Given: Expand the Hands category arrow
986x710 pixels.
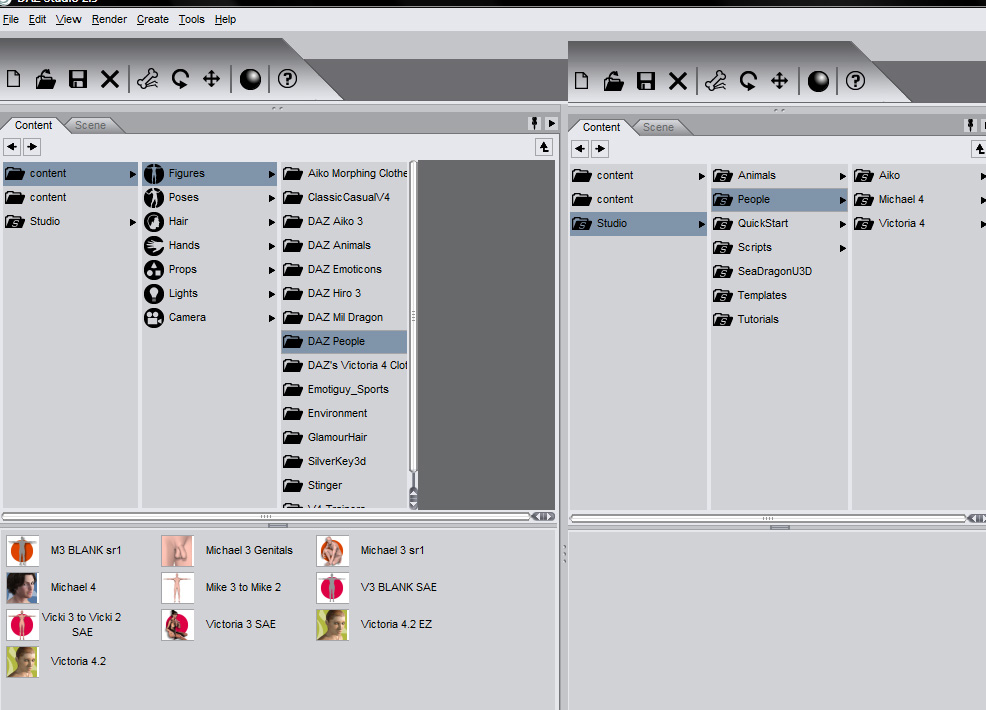Looking at the screenshot, I should [x=272, y=246].
